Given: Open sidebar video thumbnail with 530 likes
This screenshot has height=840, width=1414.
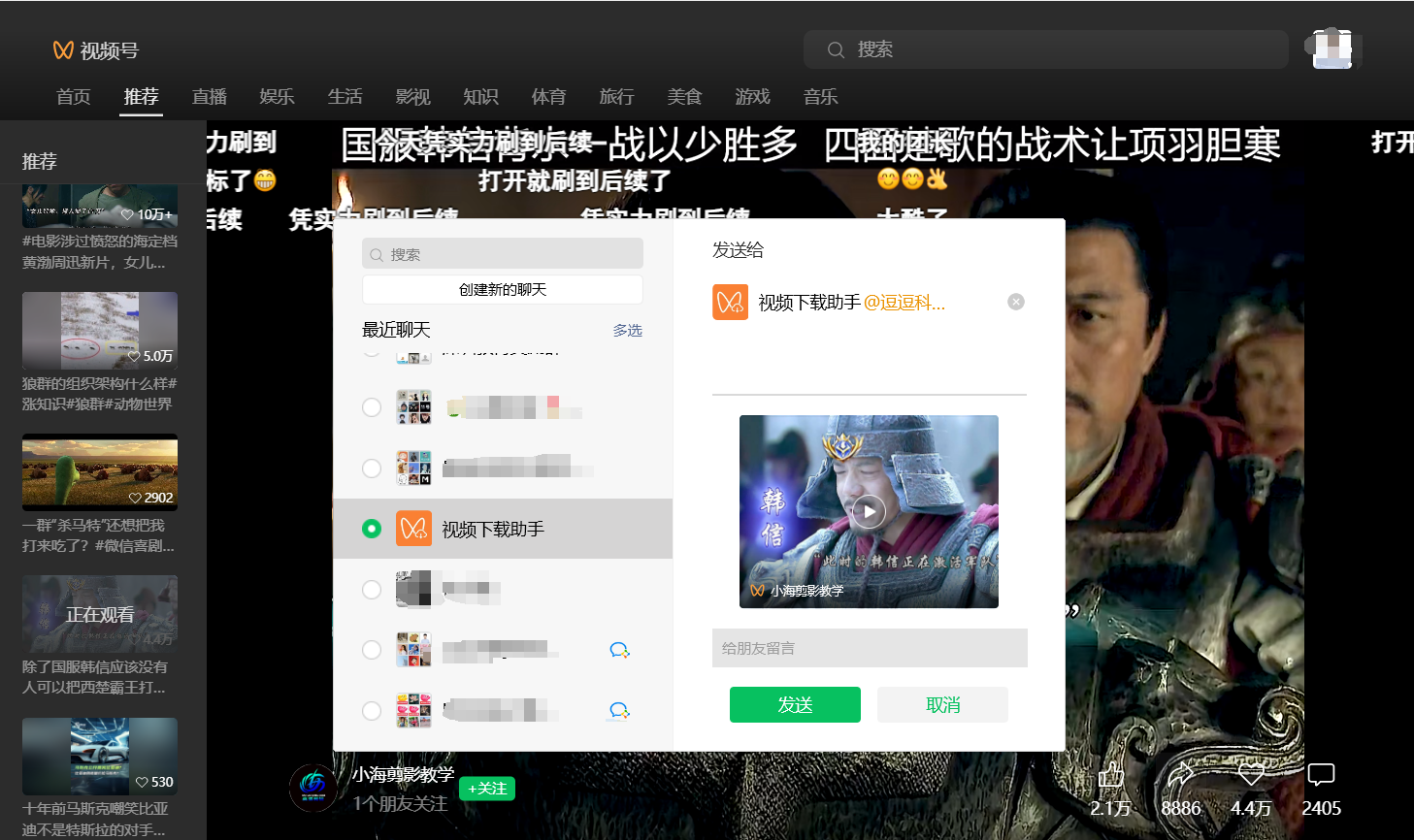Looking at the screenshot, I should click(x=100, y=757).
